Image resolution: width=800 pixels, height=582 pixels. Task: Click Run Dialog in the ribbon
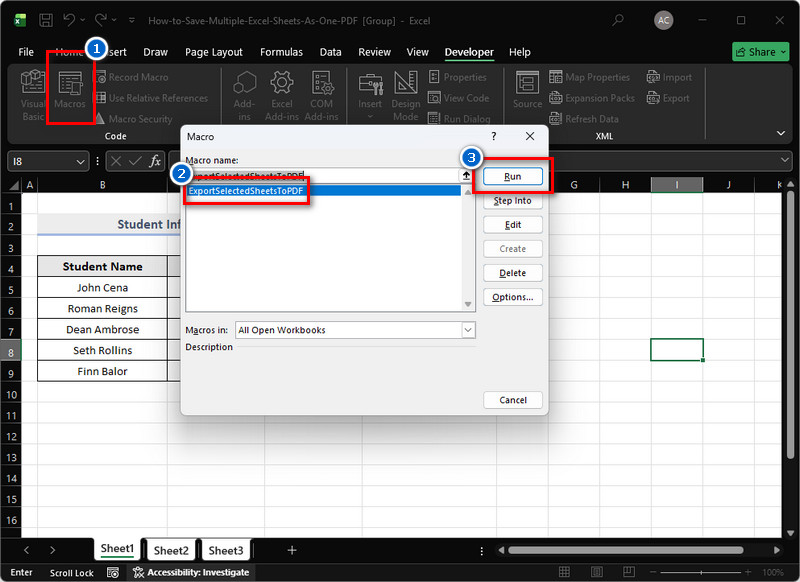pos(459,118)
